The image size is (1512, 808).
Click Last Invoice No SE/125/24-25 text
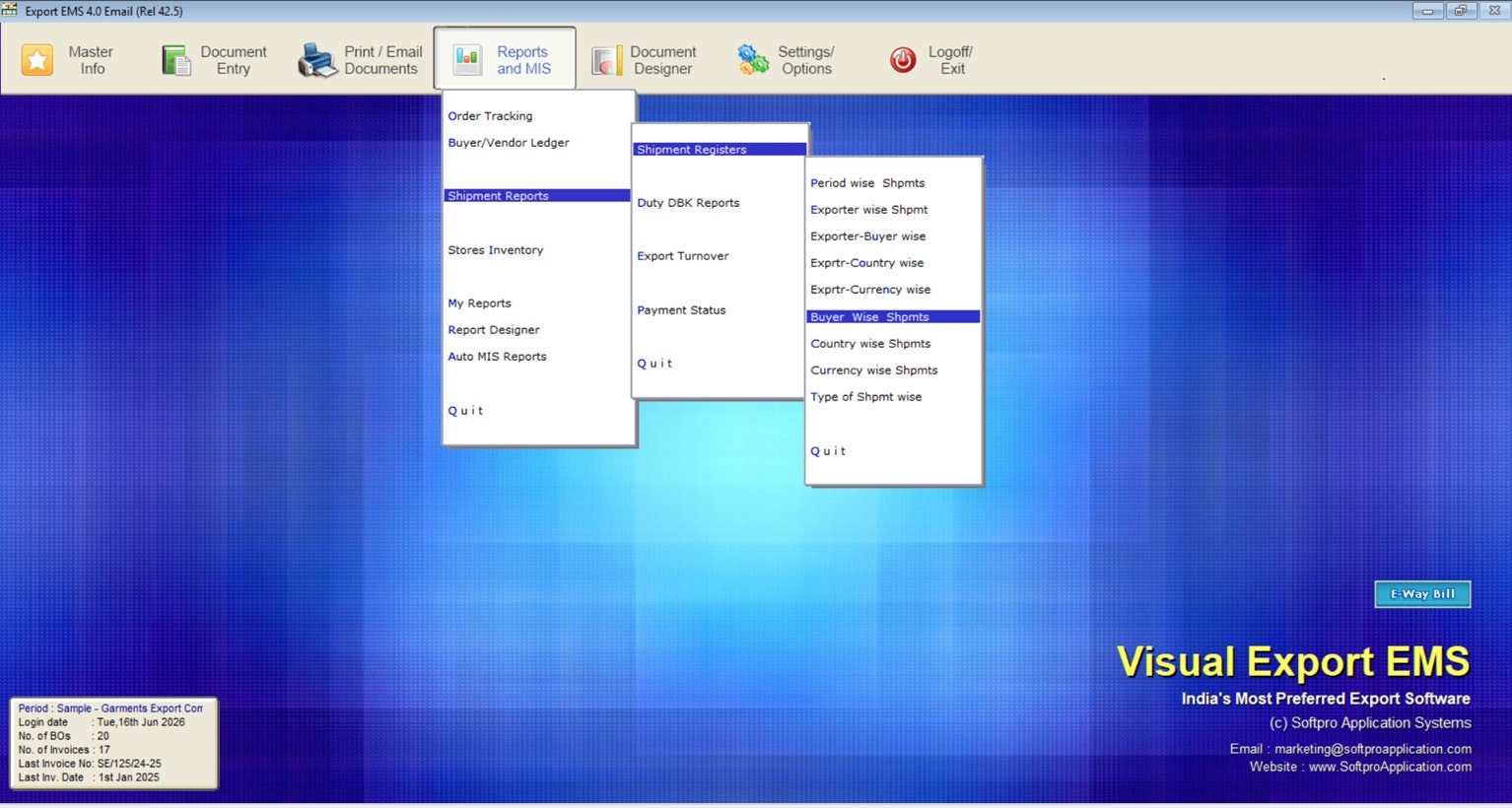pos(90,764)
